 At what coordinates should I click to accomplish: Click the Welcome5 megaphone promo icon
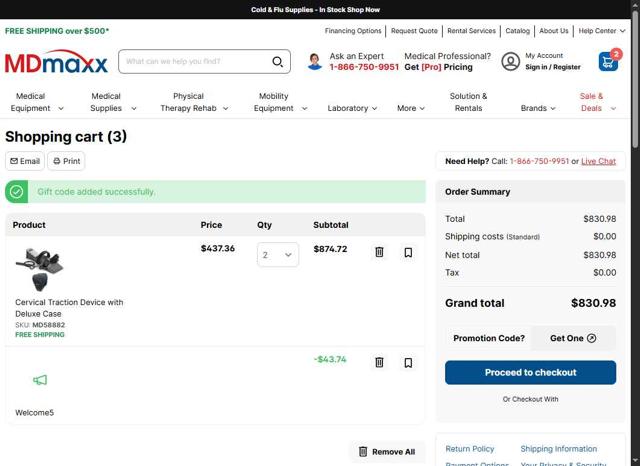pos(40,380)
